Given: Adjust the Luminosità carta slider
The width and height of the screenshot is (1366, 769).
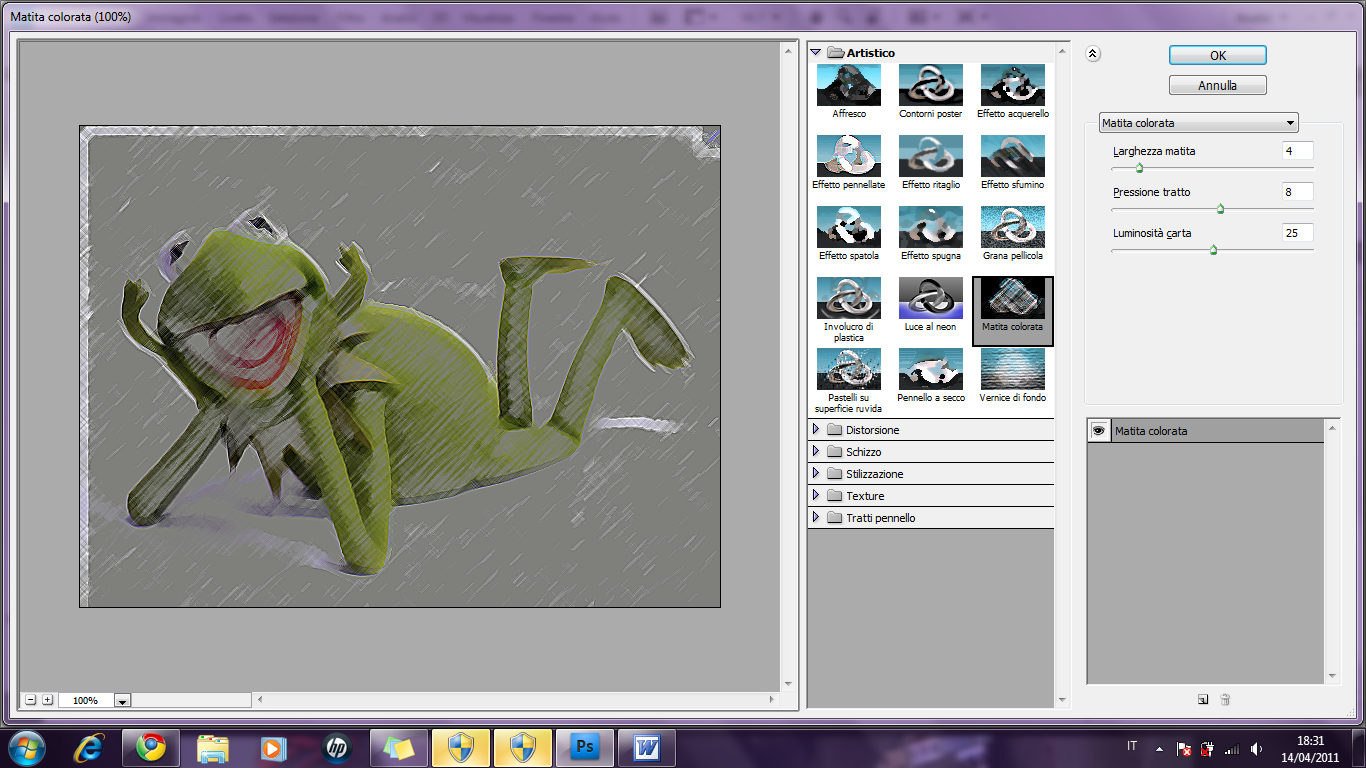Looking at the screenshot, I should point(1213,250).
